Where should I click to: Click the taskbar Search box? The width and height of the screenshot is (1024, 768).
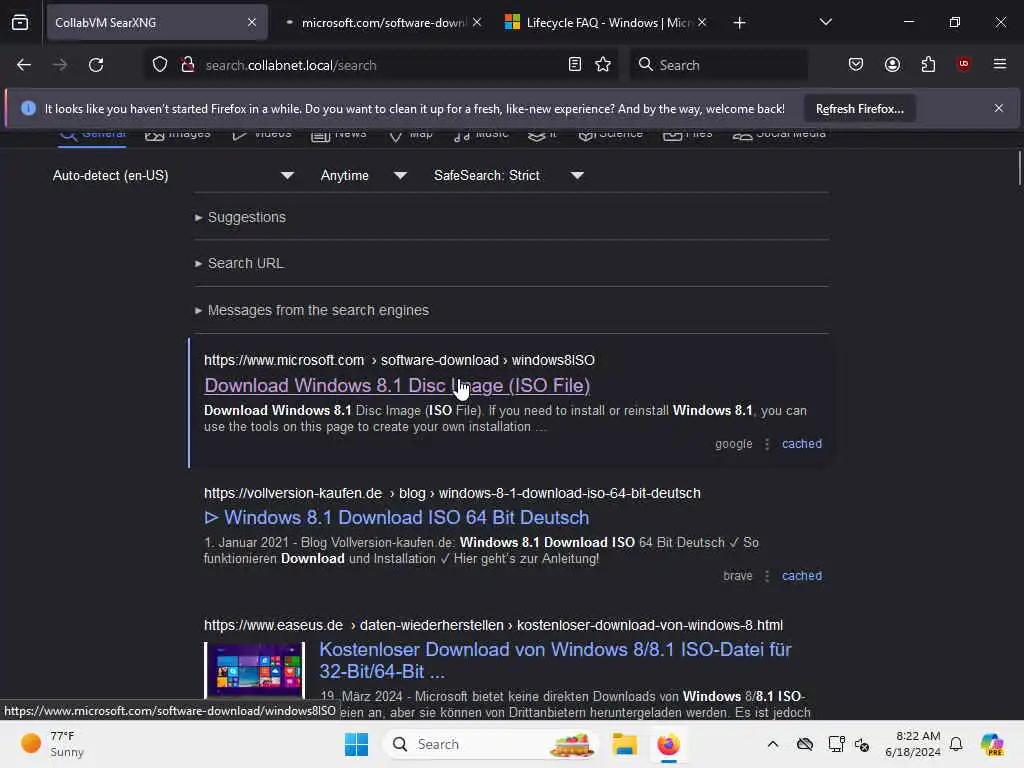(x=491, y=744)
